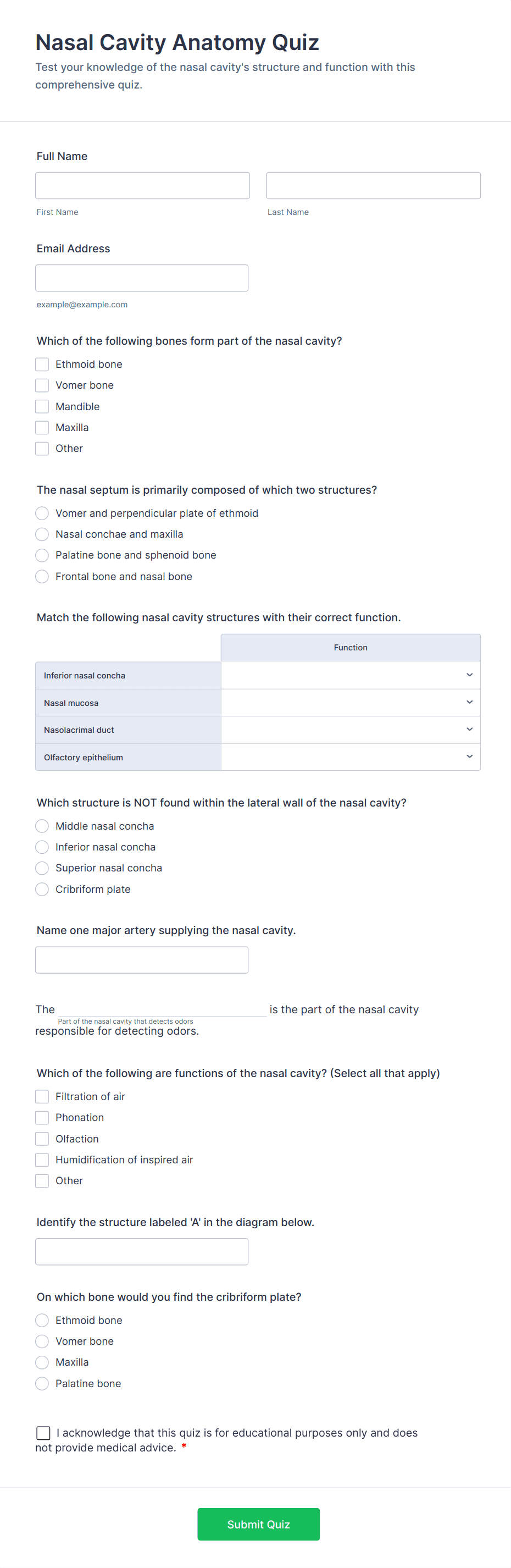The height and width of the screenshot is (1568, 511).
Task: Click the First Name input field
Action: 142,185
